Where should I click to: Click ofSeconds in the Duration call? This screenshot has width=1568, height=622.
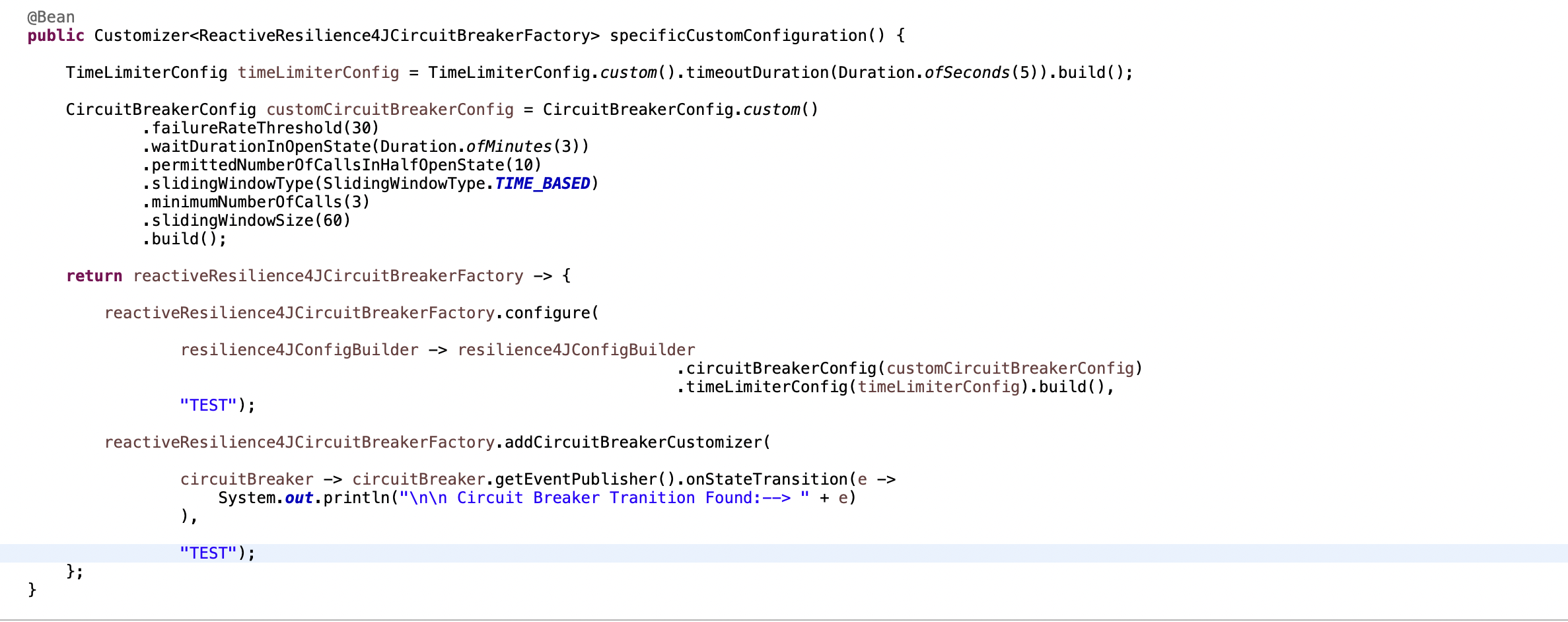967,73
